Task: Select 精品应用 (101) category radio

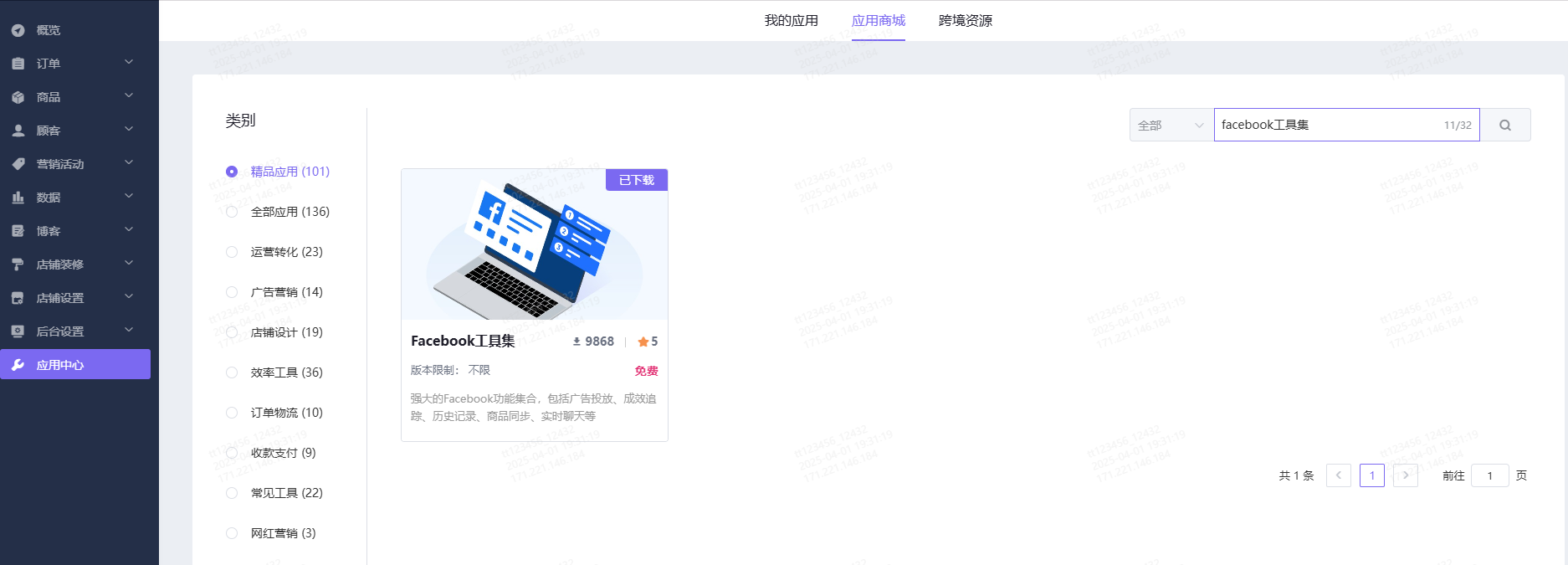Action: 232,172
